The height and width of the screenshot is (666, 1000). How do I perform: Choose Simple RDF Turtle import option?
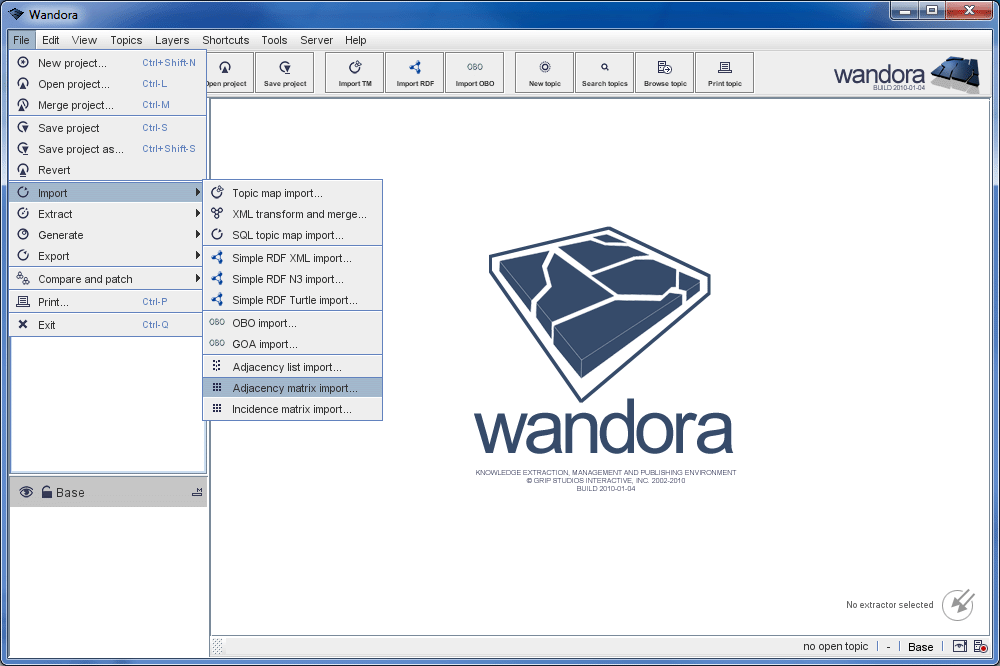tap(294, 300)
